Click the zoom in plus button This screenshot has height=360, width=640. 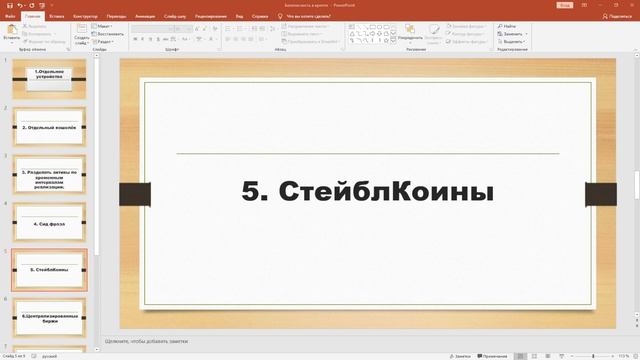[612, 356]
